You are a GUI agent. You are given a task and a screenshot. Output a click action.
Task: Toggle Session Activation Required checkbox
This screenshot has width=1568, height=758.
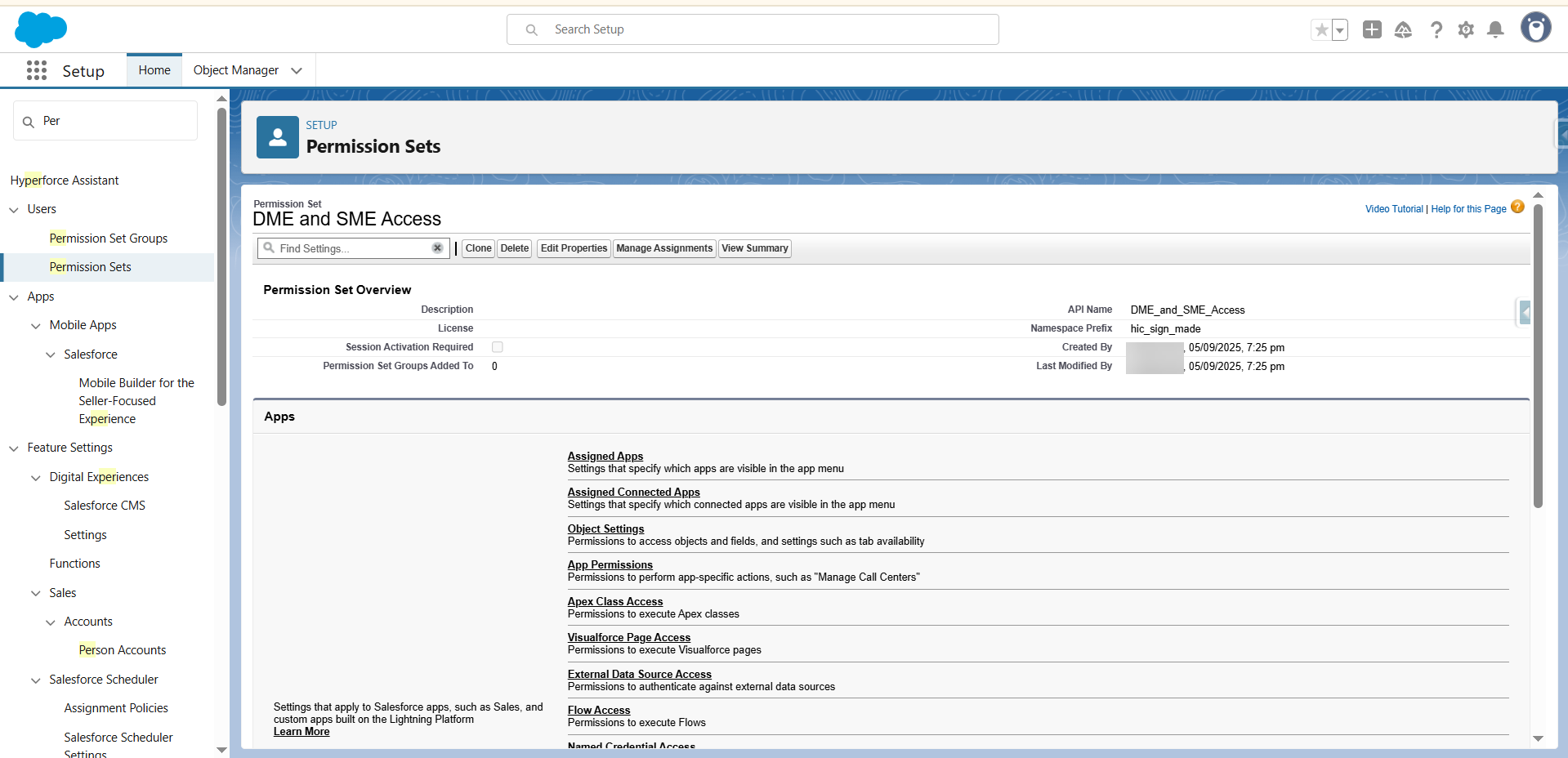click(497, 347)
